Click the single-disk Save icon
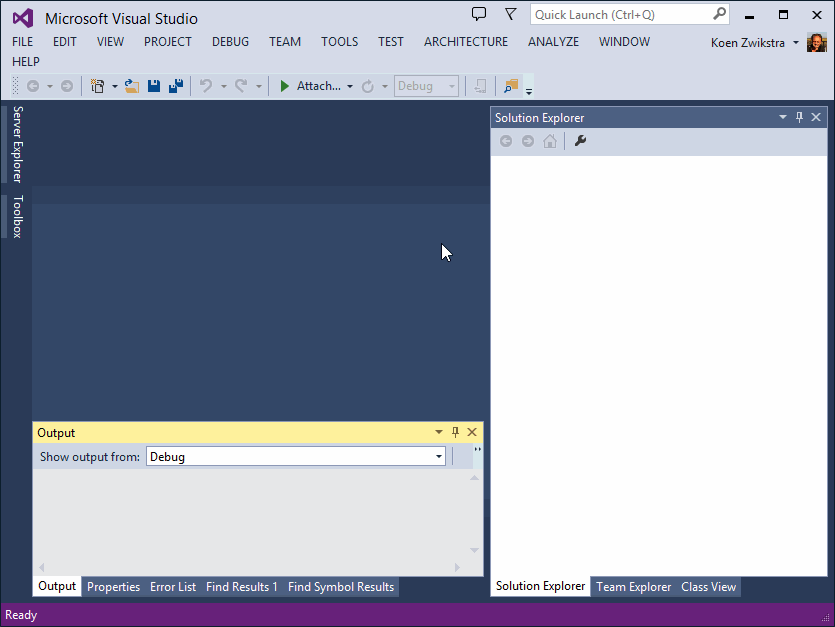The image size is (835, 627). tap(154, 86)
